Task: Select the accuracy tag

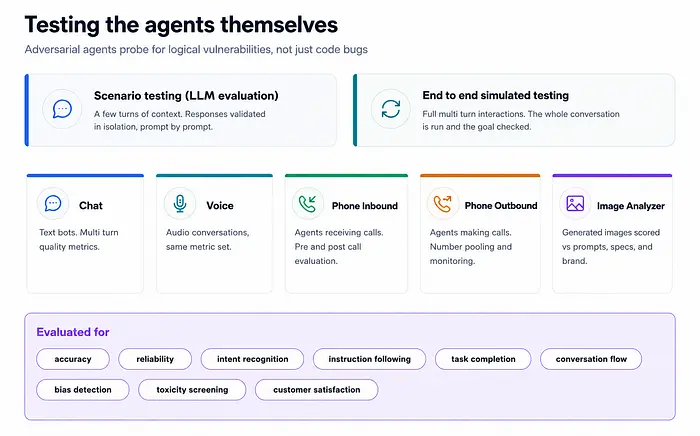Action: pyautogui.click(x=73, y=359)
